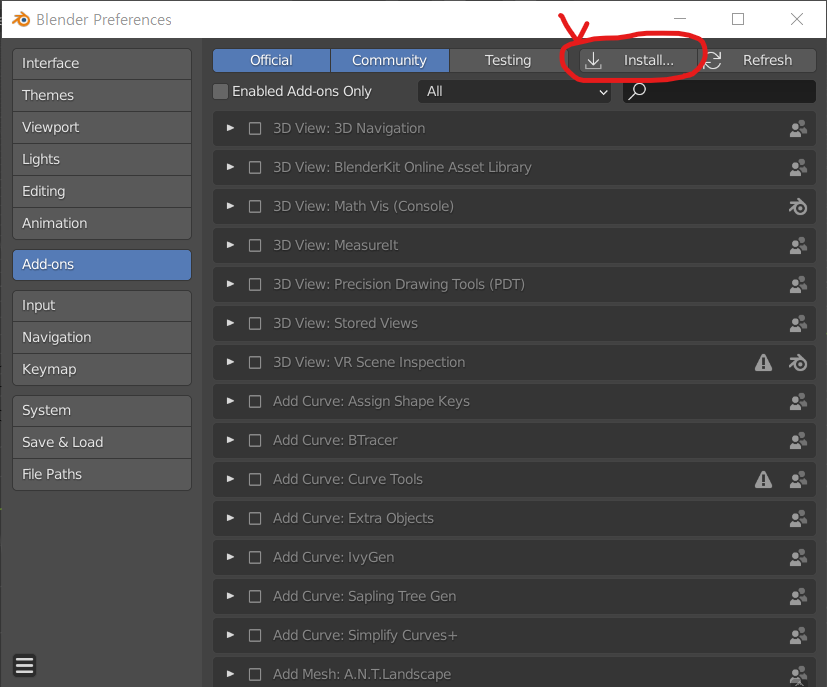Screen dimensions: 827x687
Task: Click the Blender icon on VR Scene Inspection row
Action: coord(798,363)
